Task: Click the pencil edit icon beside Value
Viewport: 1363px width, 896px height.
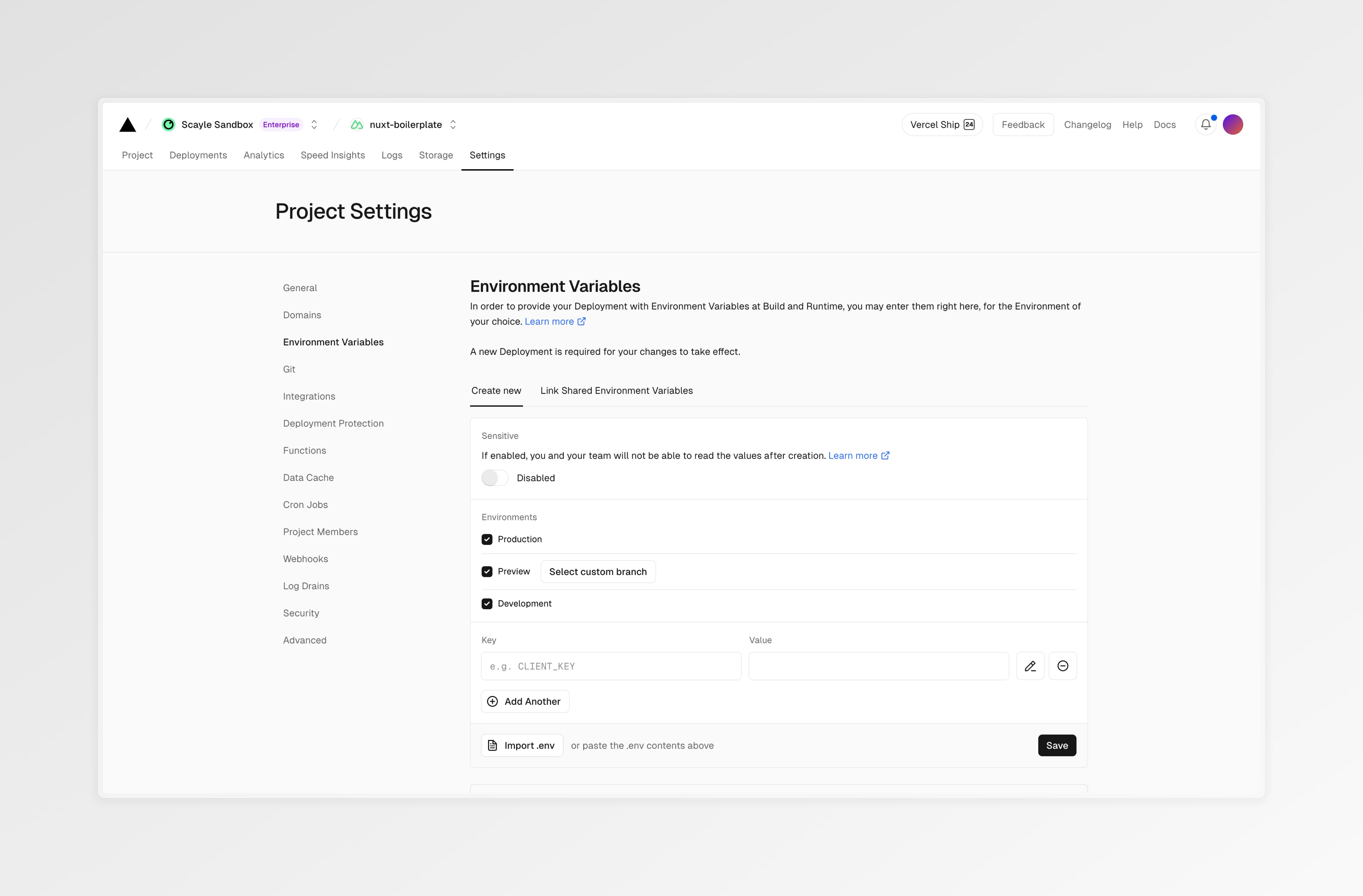Action: point(1030,666)
